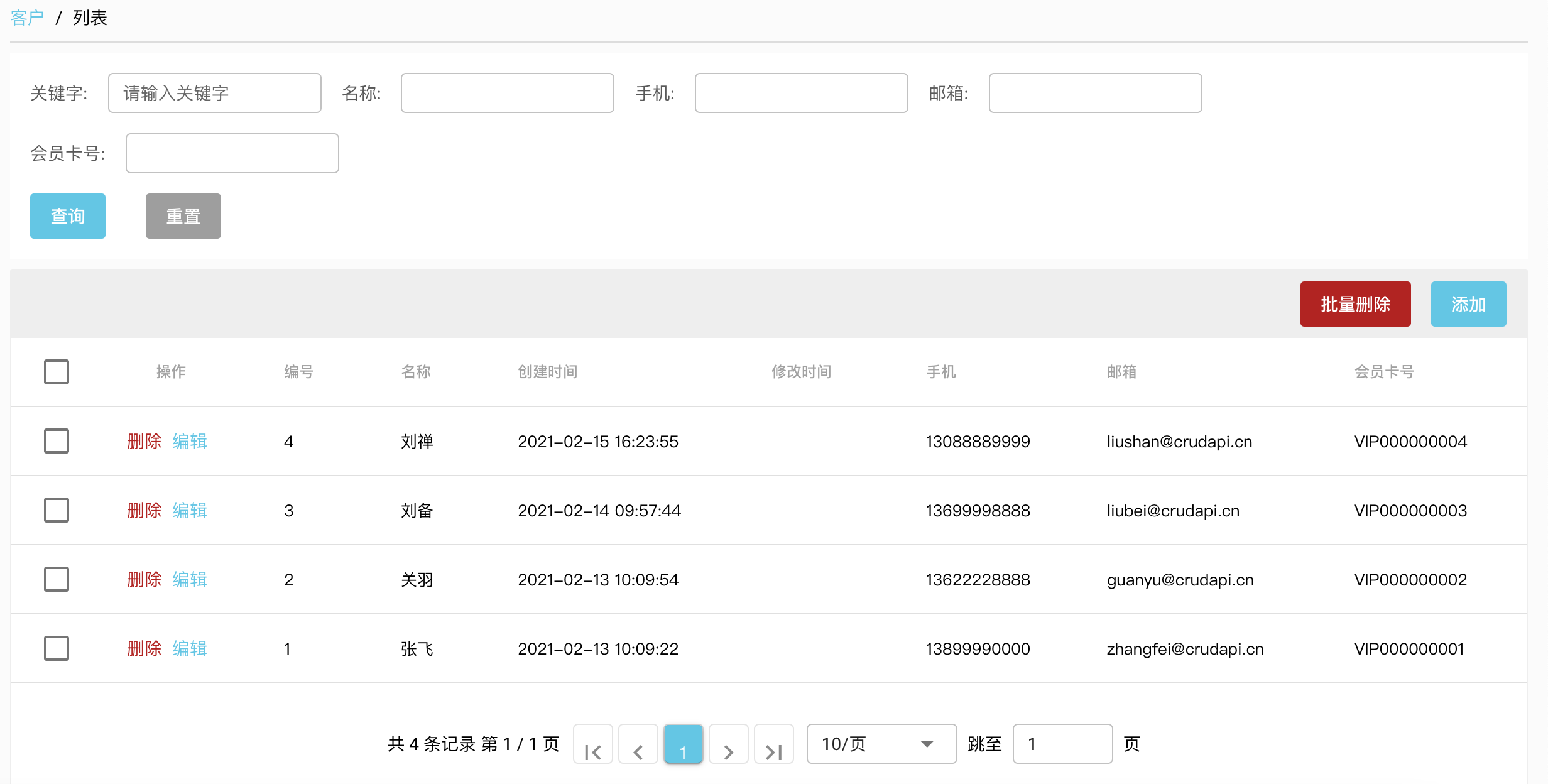The image size is (1548, 784).
Task: Click into the 会员卡号 input field
Action: 232,153
